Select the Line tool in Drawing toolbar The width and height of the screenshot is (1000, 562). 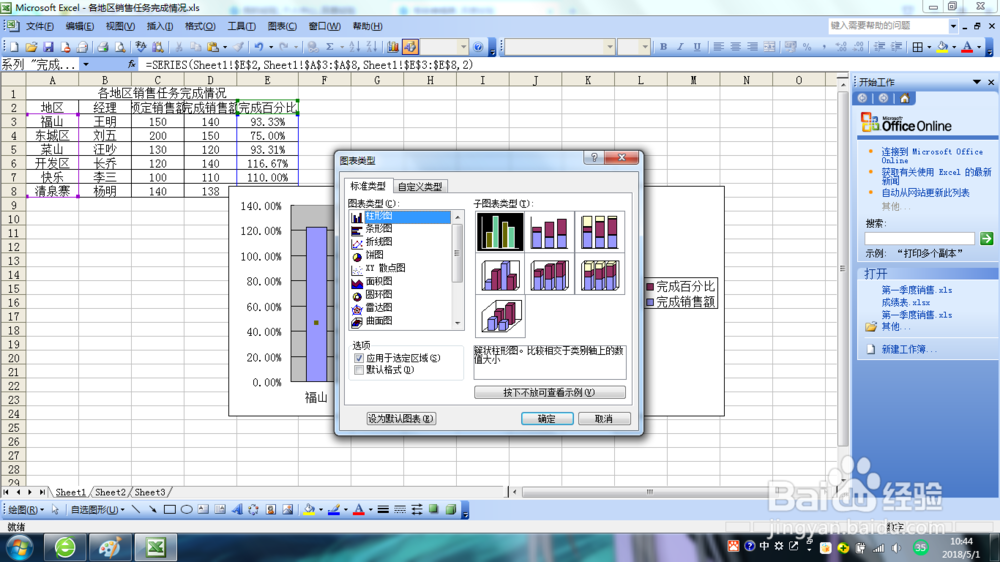(x=136, y=510)
